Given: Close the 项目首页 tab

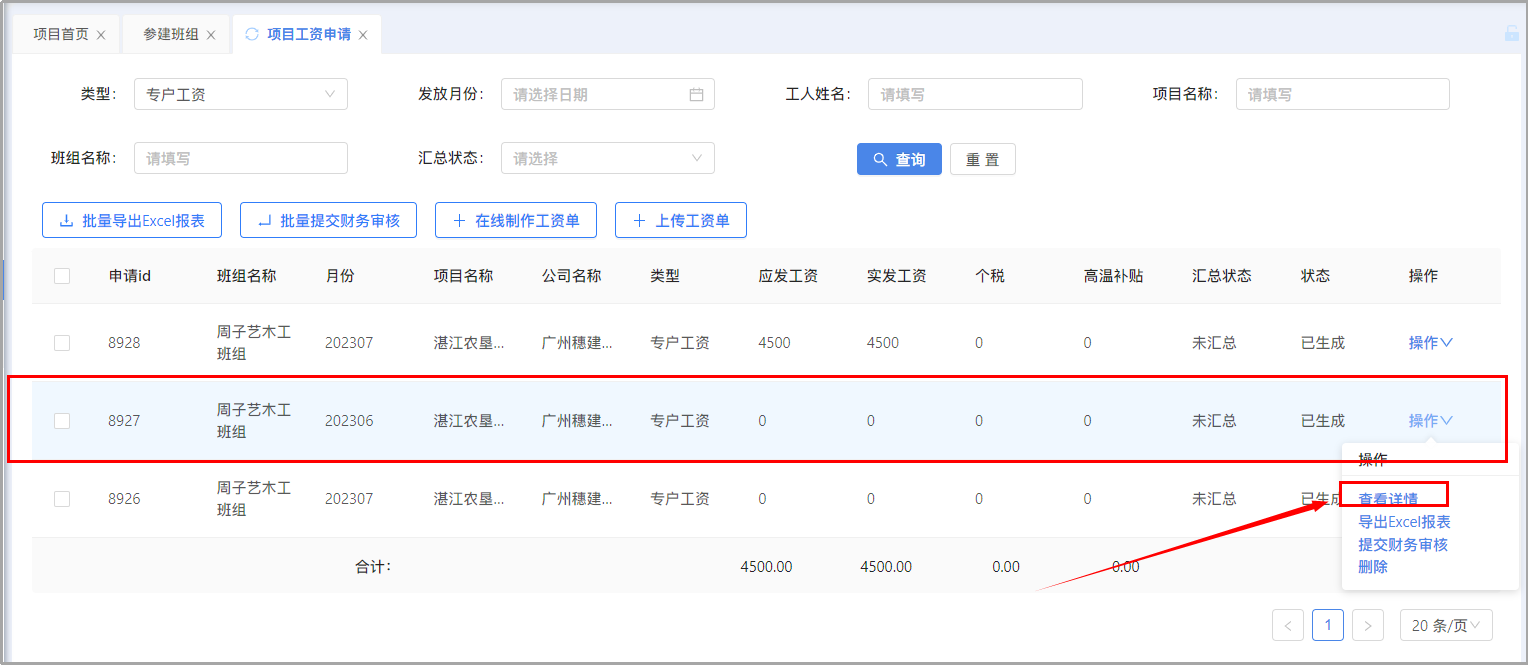Looking at the screenshot, I should coord(101,35).
